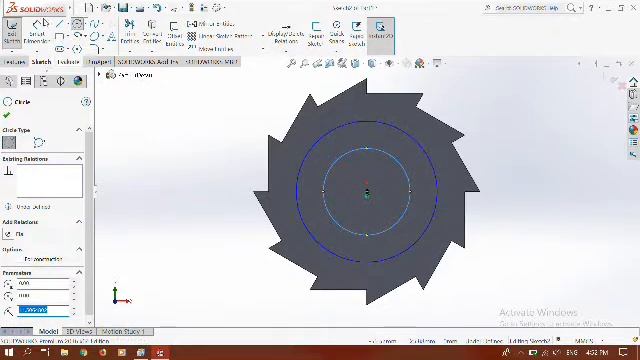Image resolution: width=640 pixels, height=360 pixels.
Task: Click the Open document icon
Action: coord(106,7)
